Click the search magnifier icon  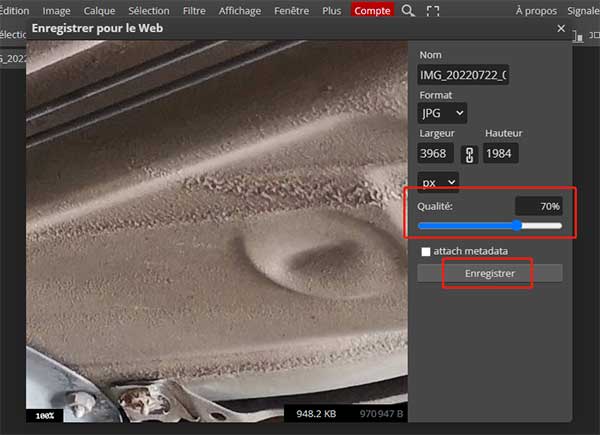(x=408, y=10)
